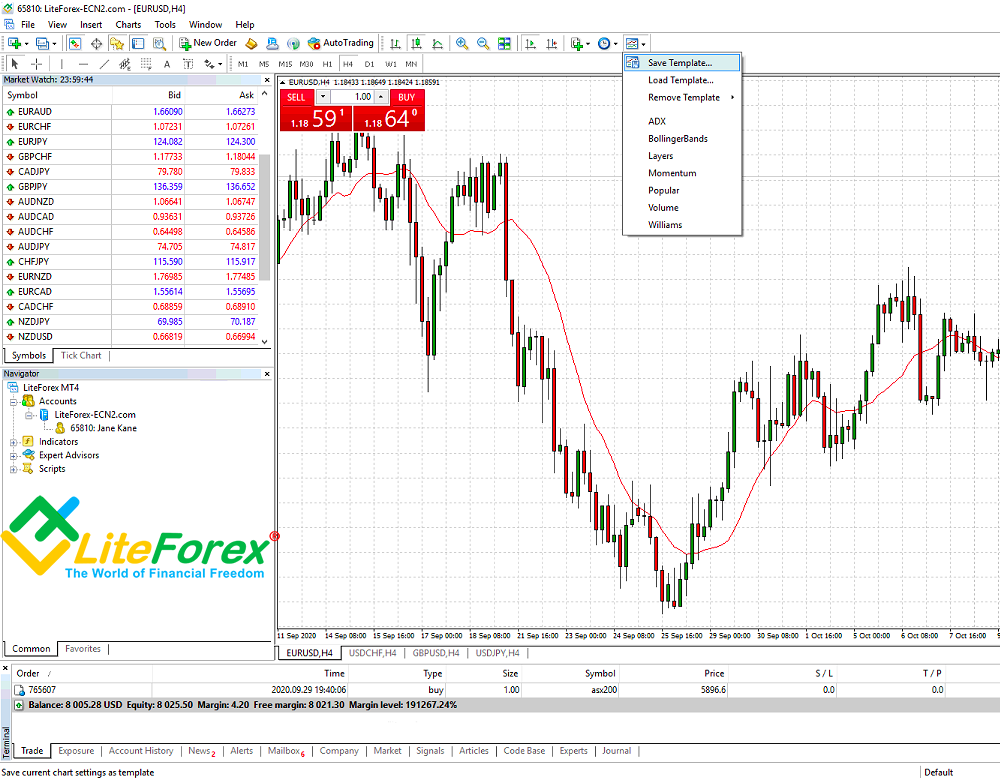Open Remove Template submenu
Image resolution: width=1000 pixels, height=778 pixels.
(682, 98)
